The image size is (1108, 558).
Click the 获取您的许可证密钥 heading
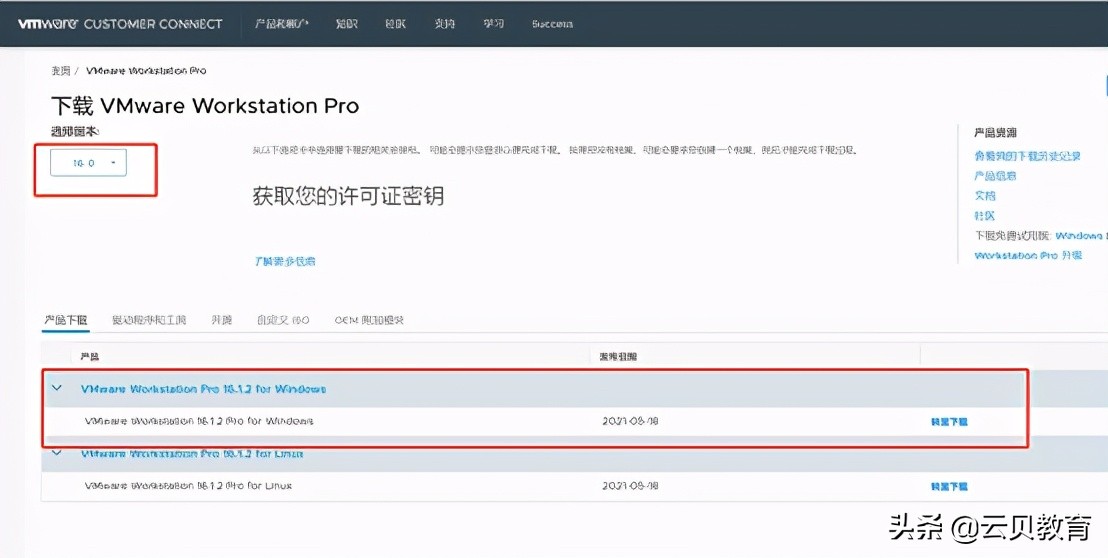[x=348, y=196]
